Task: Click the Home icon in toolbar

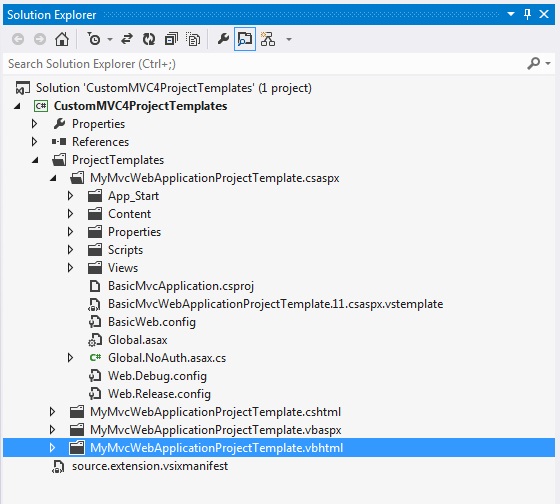Action: pos(62,39)
